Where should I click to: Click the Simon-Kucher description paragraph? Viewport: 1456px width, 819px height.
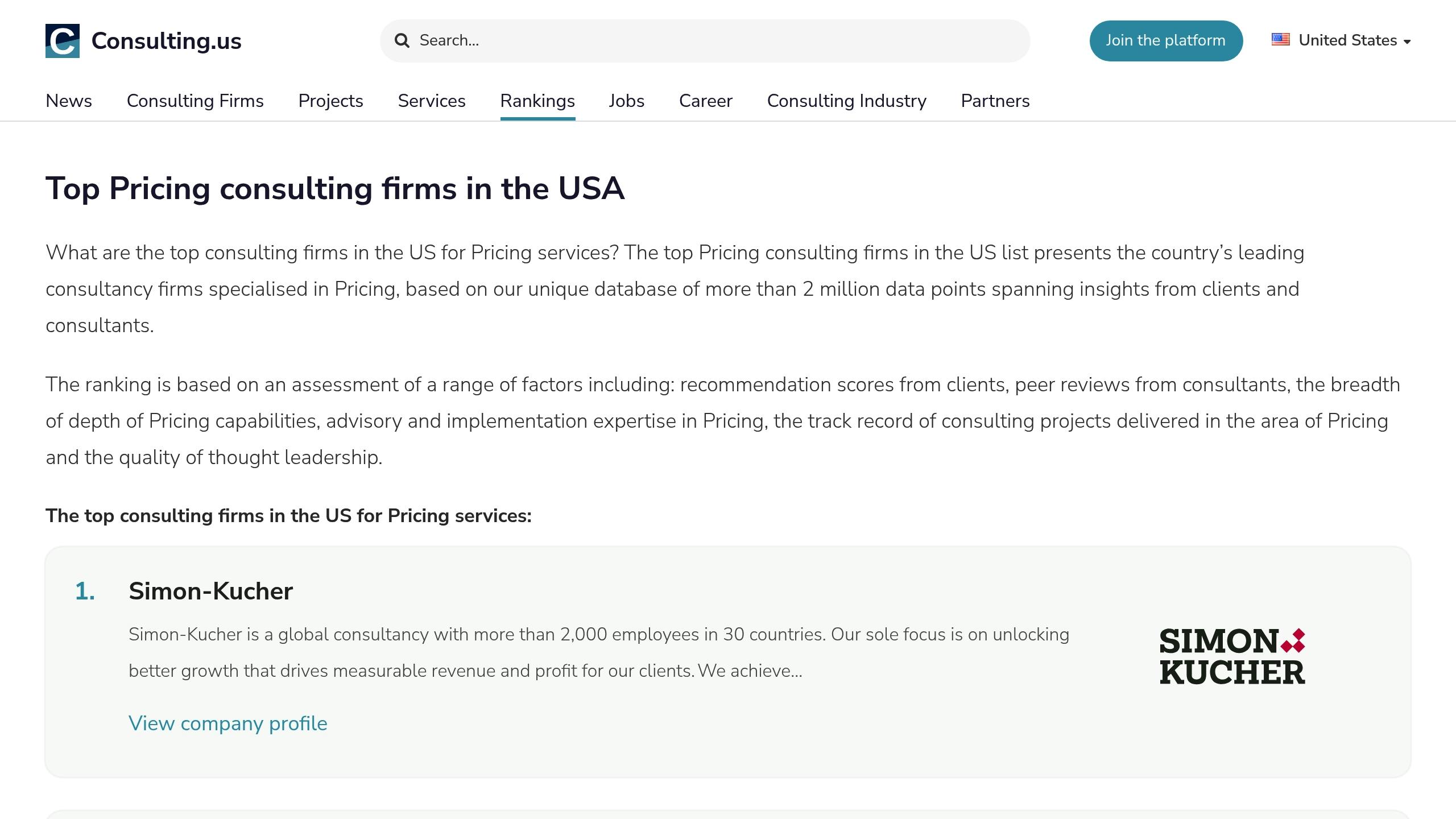point(599,652)
